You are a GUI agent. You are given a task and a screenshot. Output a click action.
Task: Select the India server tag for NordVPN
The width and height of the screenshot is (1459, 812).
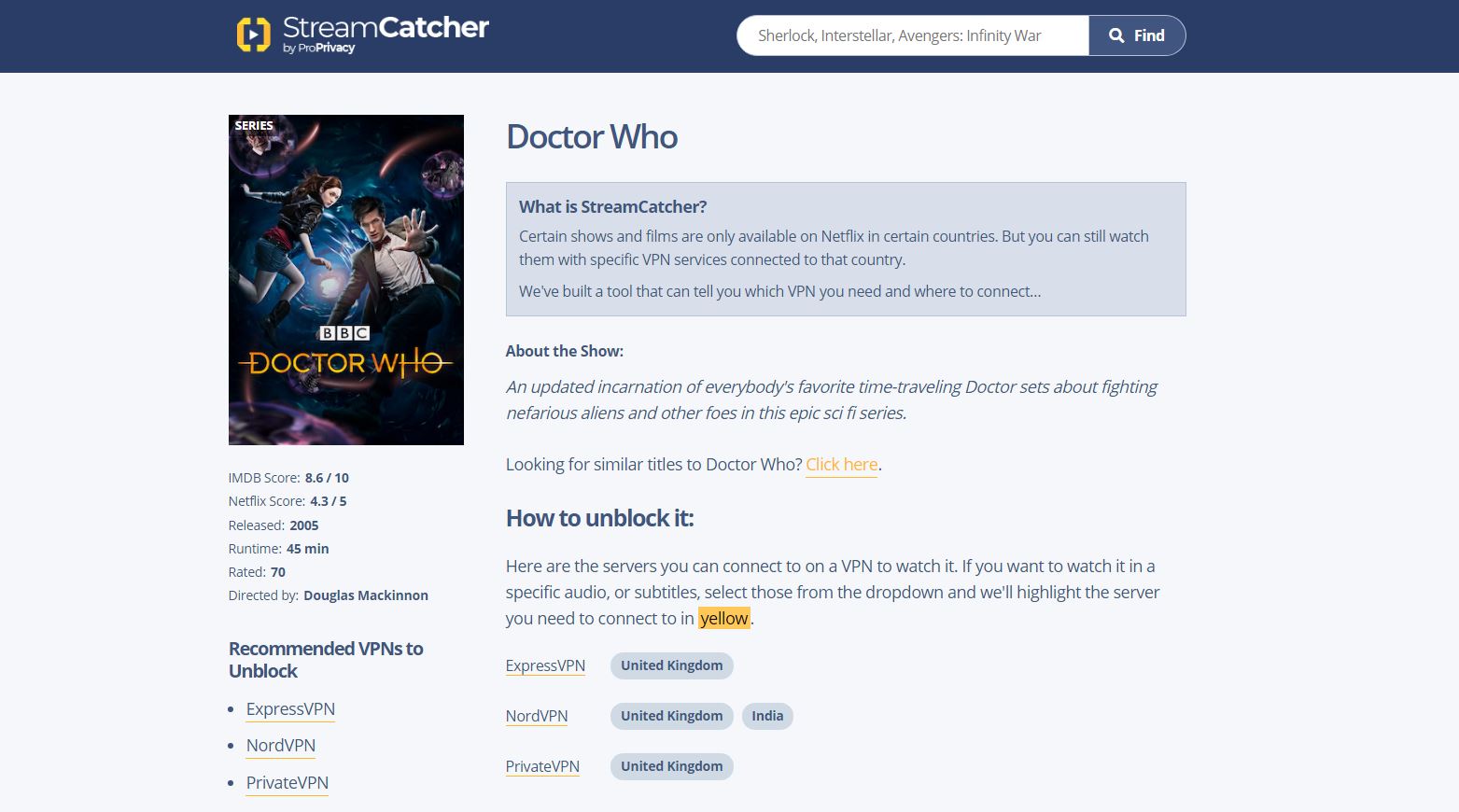766,716
